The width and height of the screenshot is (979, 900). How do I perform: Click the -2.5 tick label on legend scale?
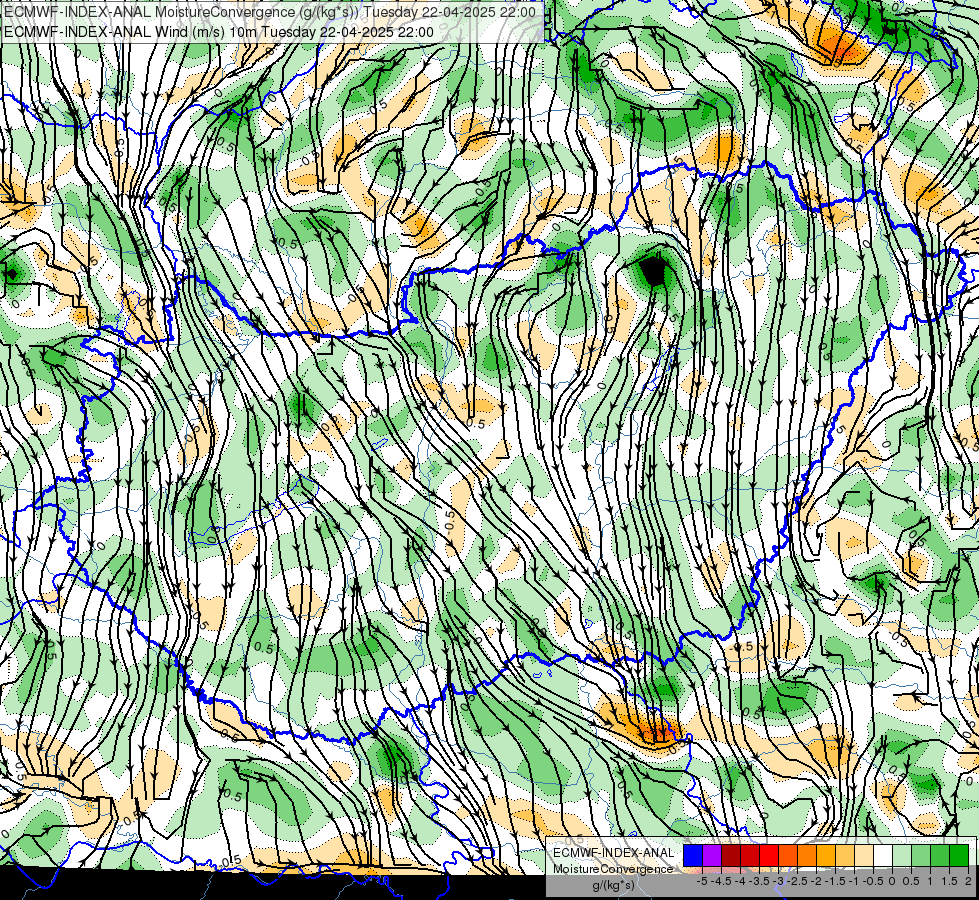797,881
